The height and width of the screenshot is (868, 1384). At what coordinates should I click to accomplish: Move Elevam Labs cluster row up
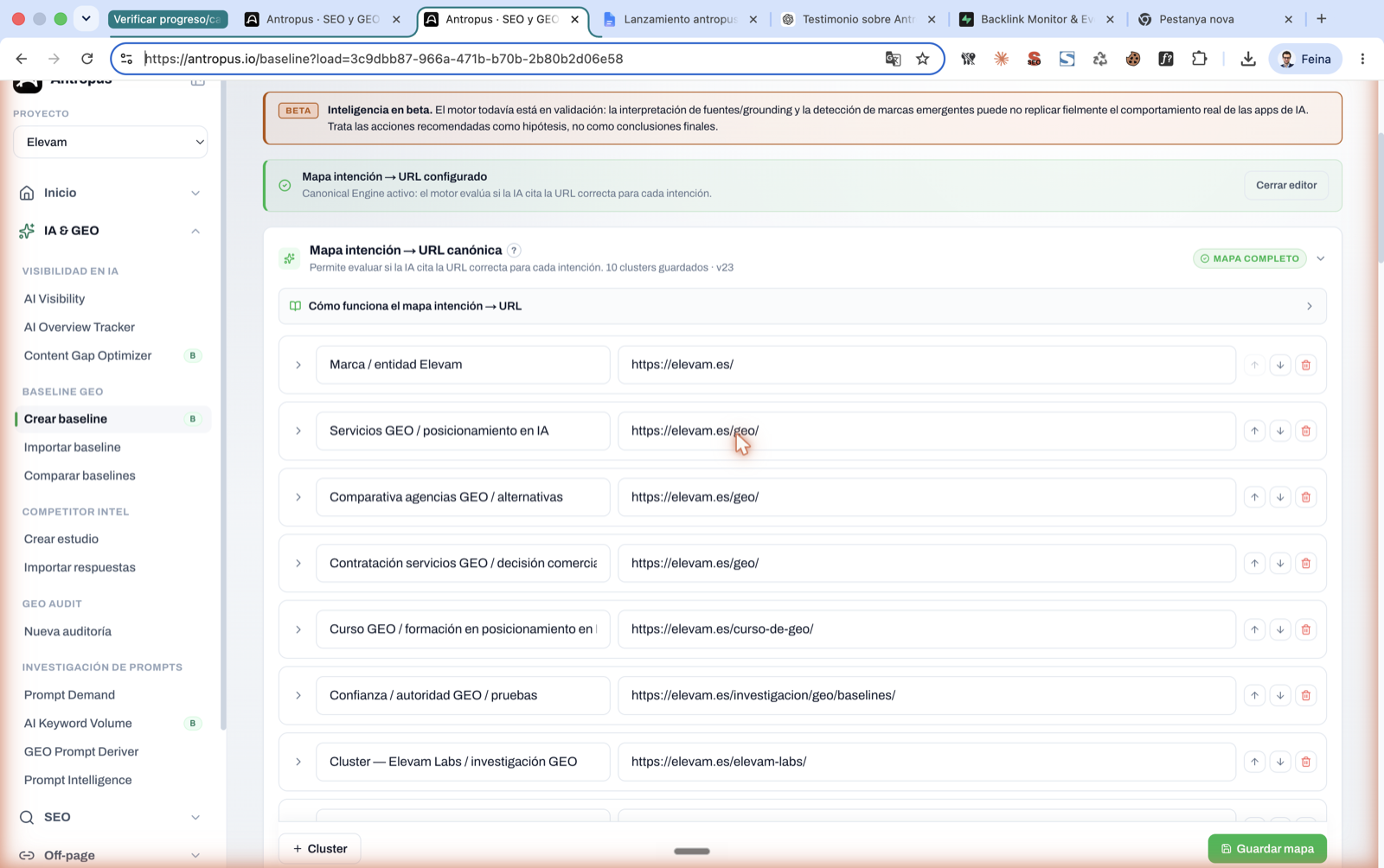click(1254, 762)
